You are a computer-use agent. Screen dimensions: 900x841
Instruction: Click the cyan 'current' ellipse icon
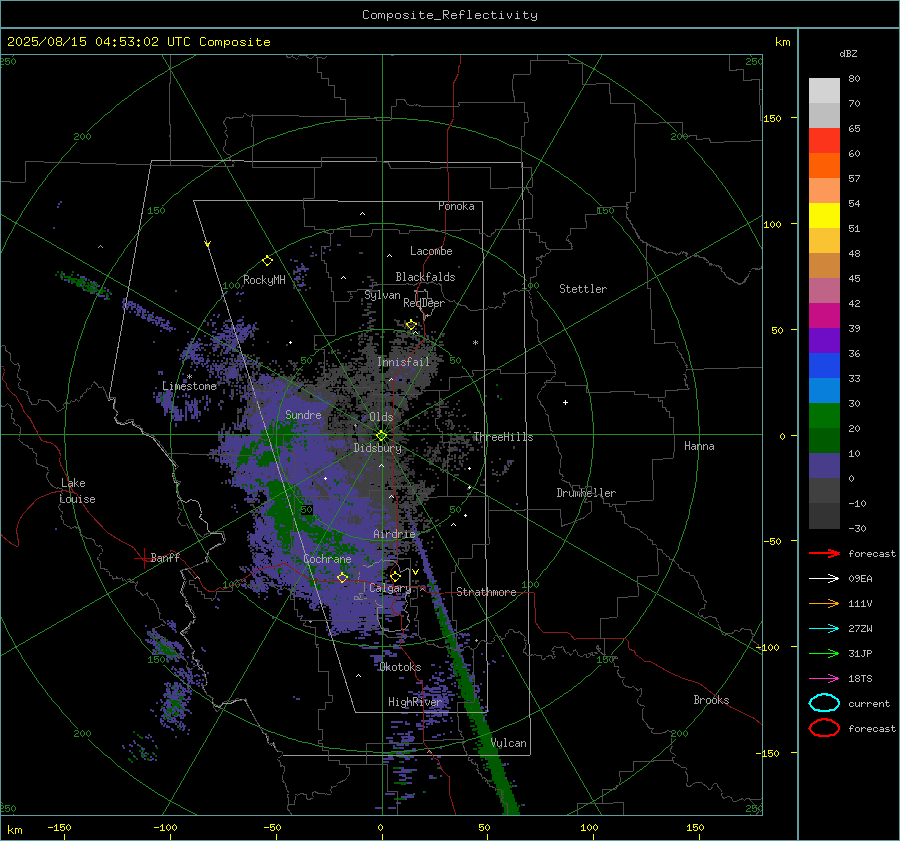pyautogui.click(x=824, y=703)
